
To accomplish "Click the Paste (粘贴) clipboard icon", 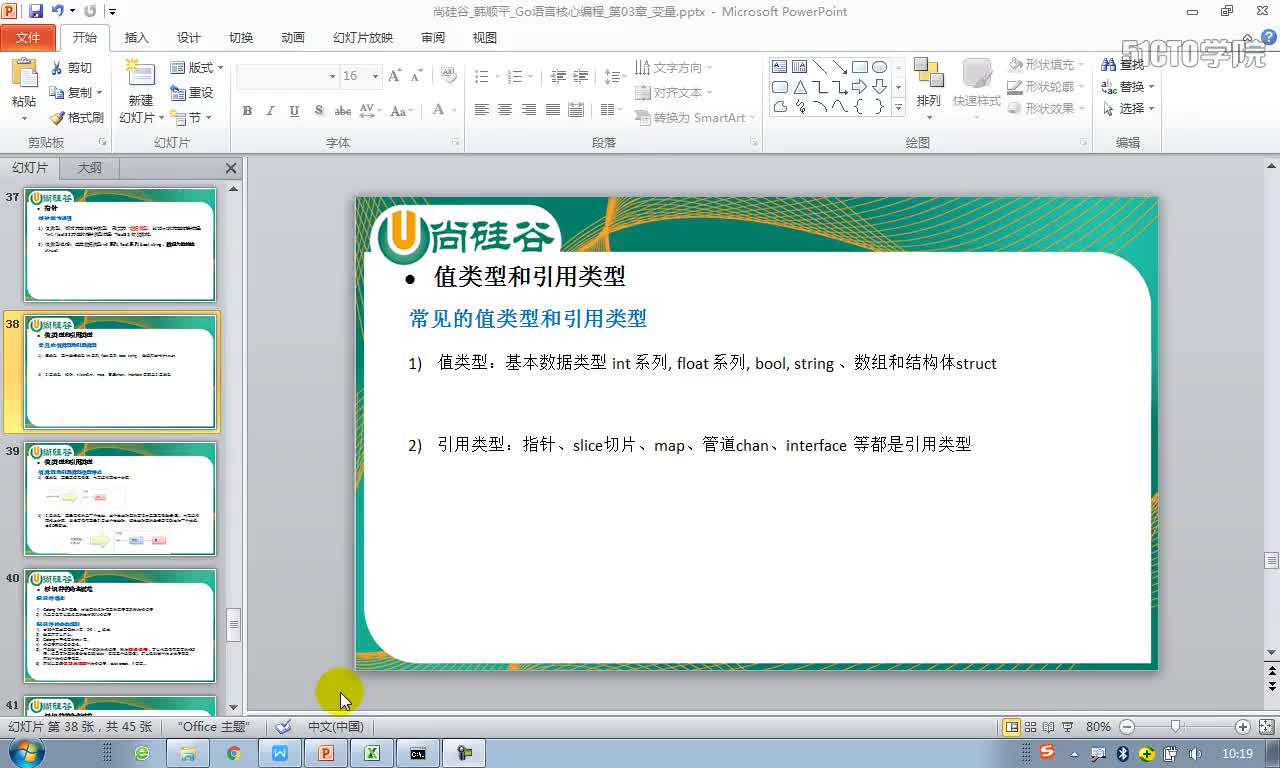I will [24, 75].
